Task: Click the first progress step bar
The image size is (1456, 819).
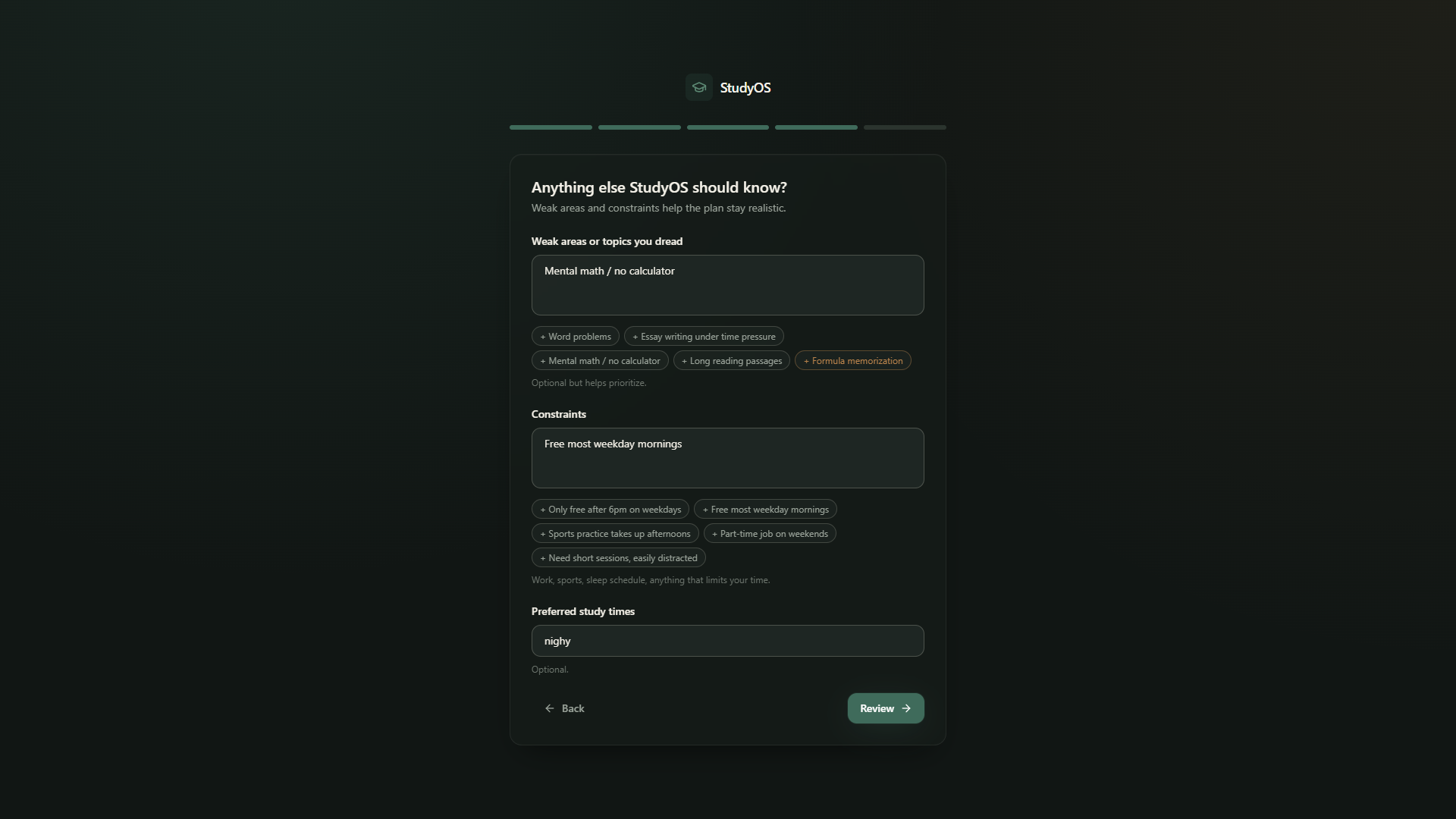Action: (x=551, y=127)
